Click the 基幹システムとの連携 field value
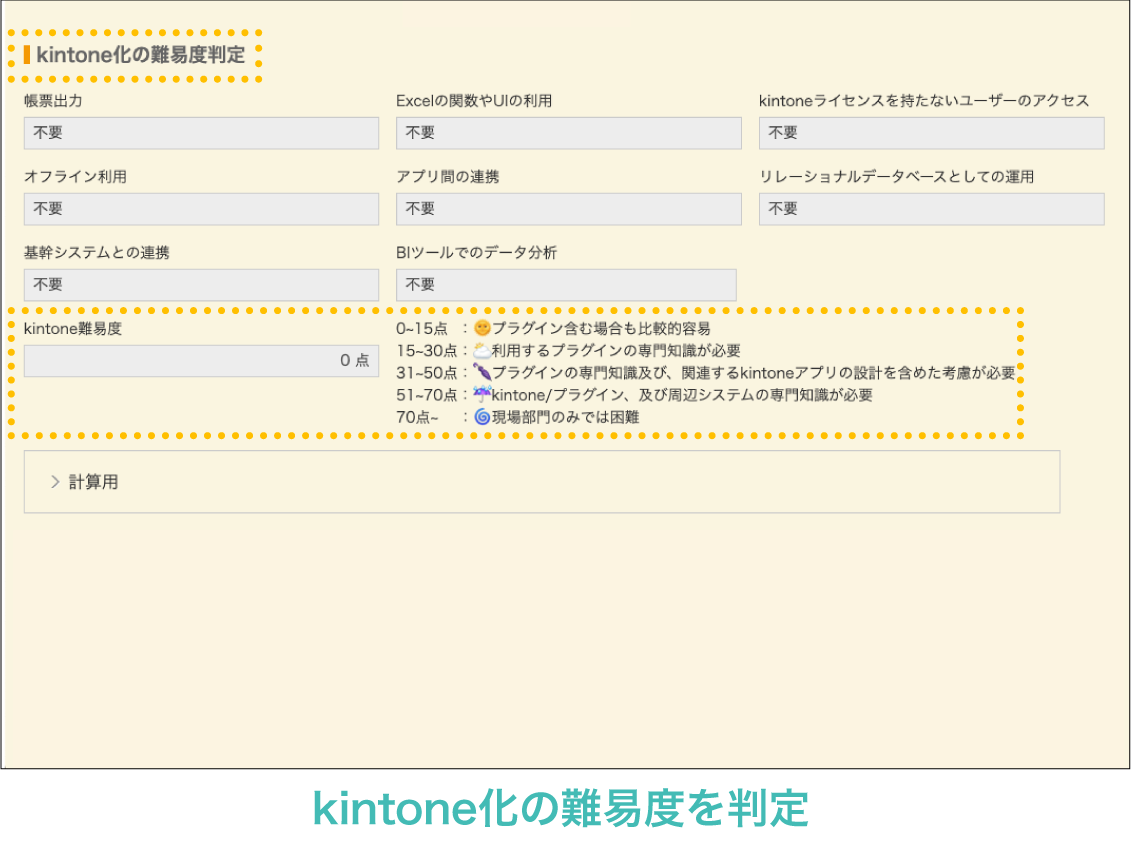This screenshot has height=844, width=1132. tap(201, 284)
